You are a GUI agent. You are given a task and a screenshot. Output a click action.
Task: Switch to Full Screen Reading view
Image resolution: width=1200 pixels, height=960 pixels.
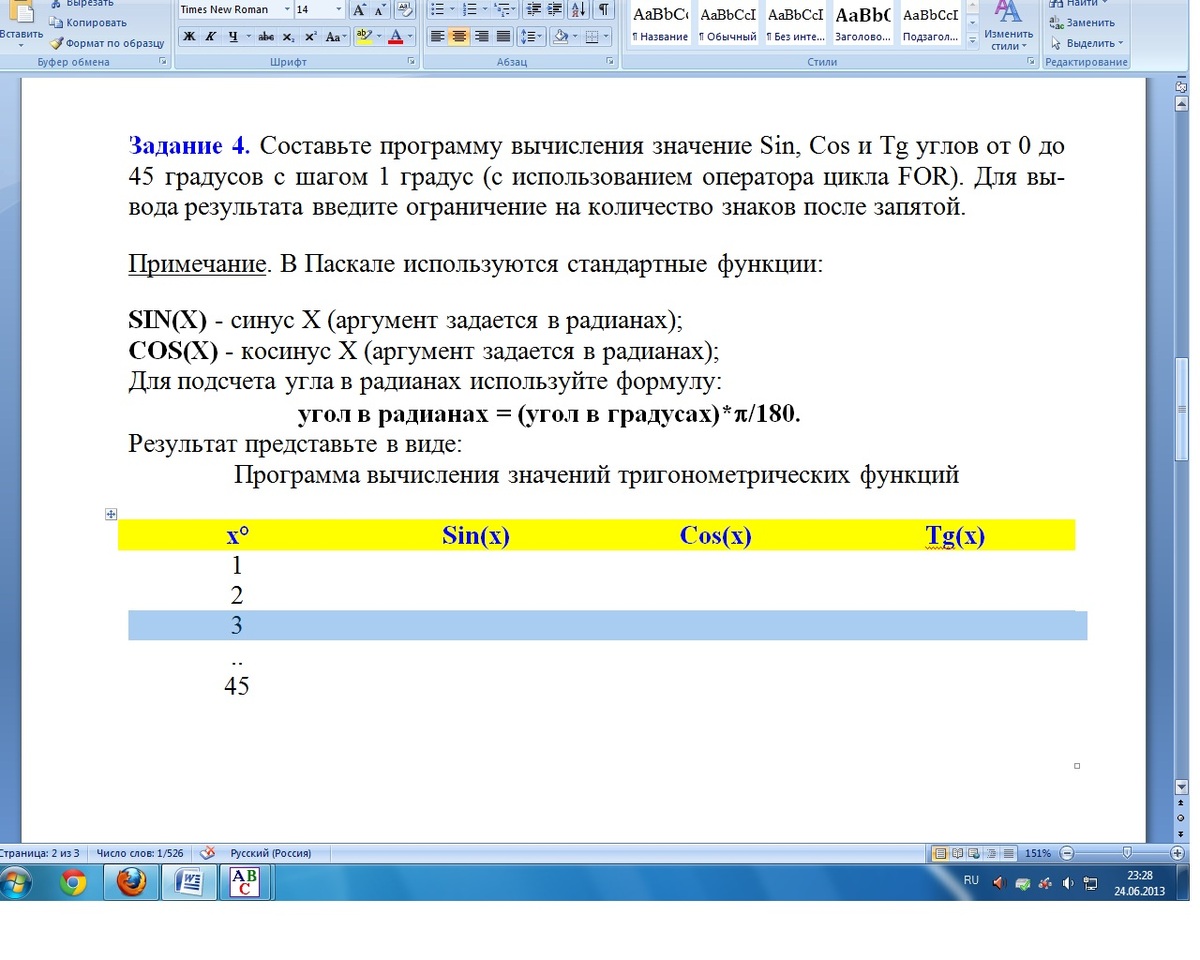958,853
